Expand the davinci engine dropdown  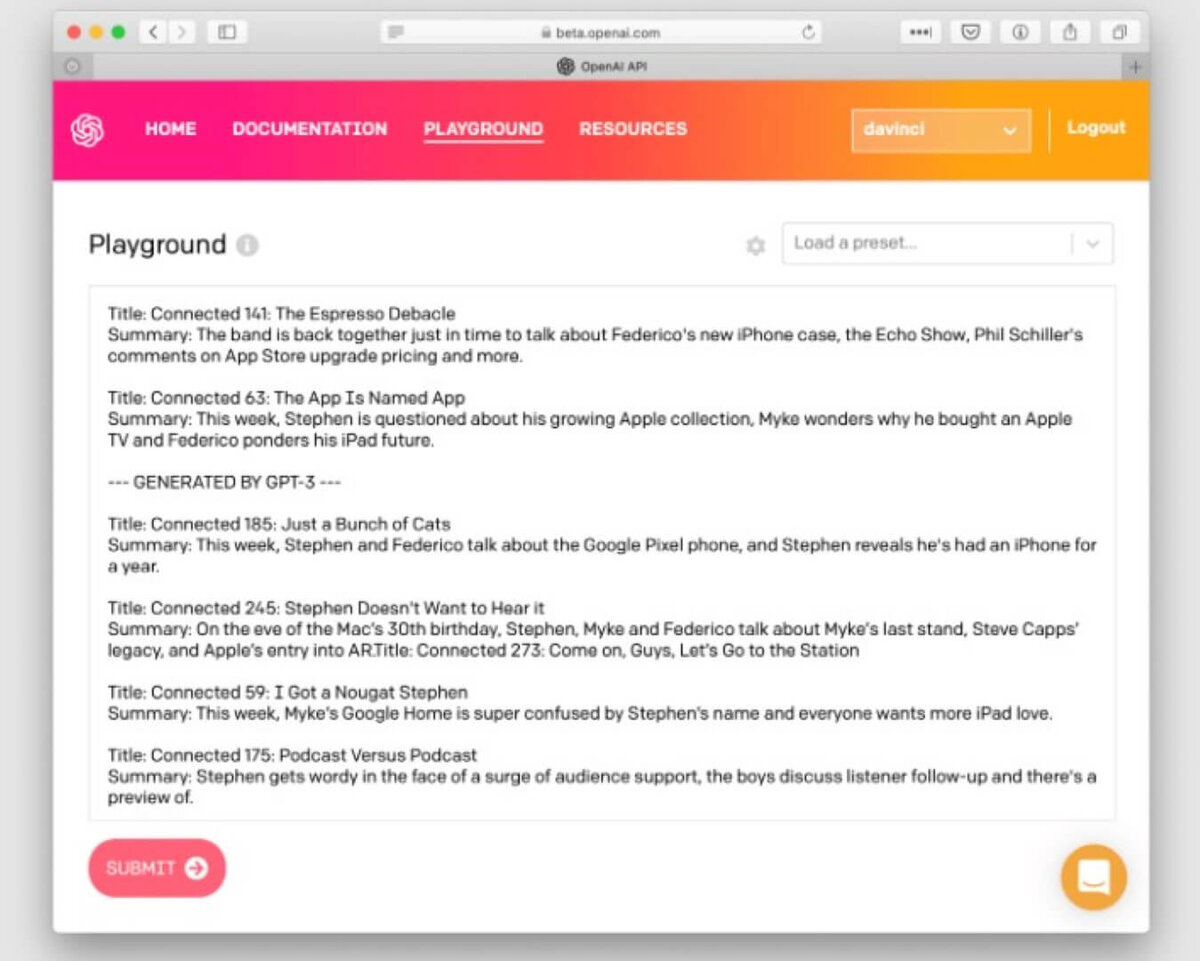coord(941,130)
